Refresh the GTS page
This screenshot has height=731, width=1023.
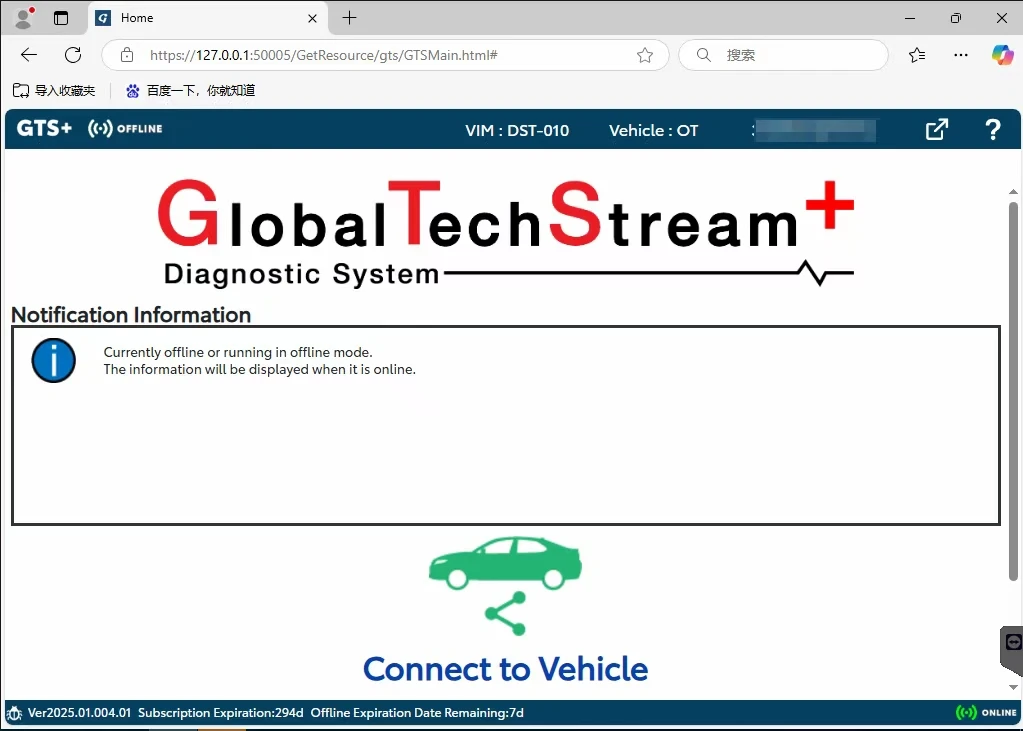pos(73,55)
